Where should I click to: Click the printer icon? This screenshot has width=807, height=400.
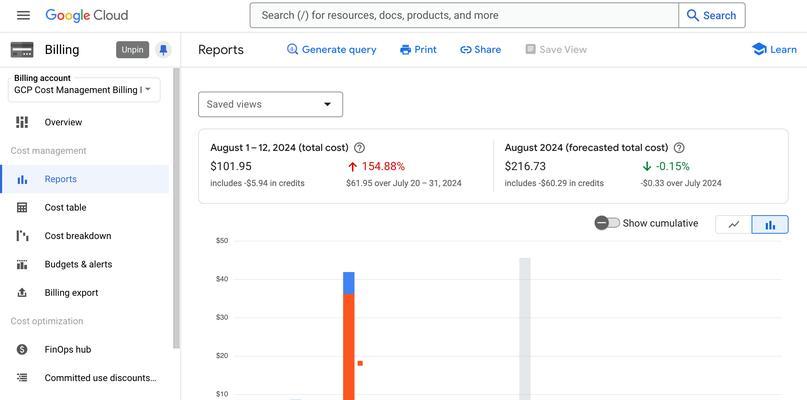pos(406,49)
